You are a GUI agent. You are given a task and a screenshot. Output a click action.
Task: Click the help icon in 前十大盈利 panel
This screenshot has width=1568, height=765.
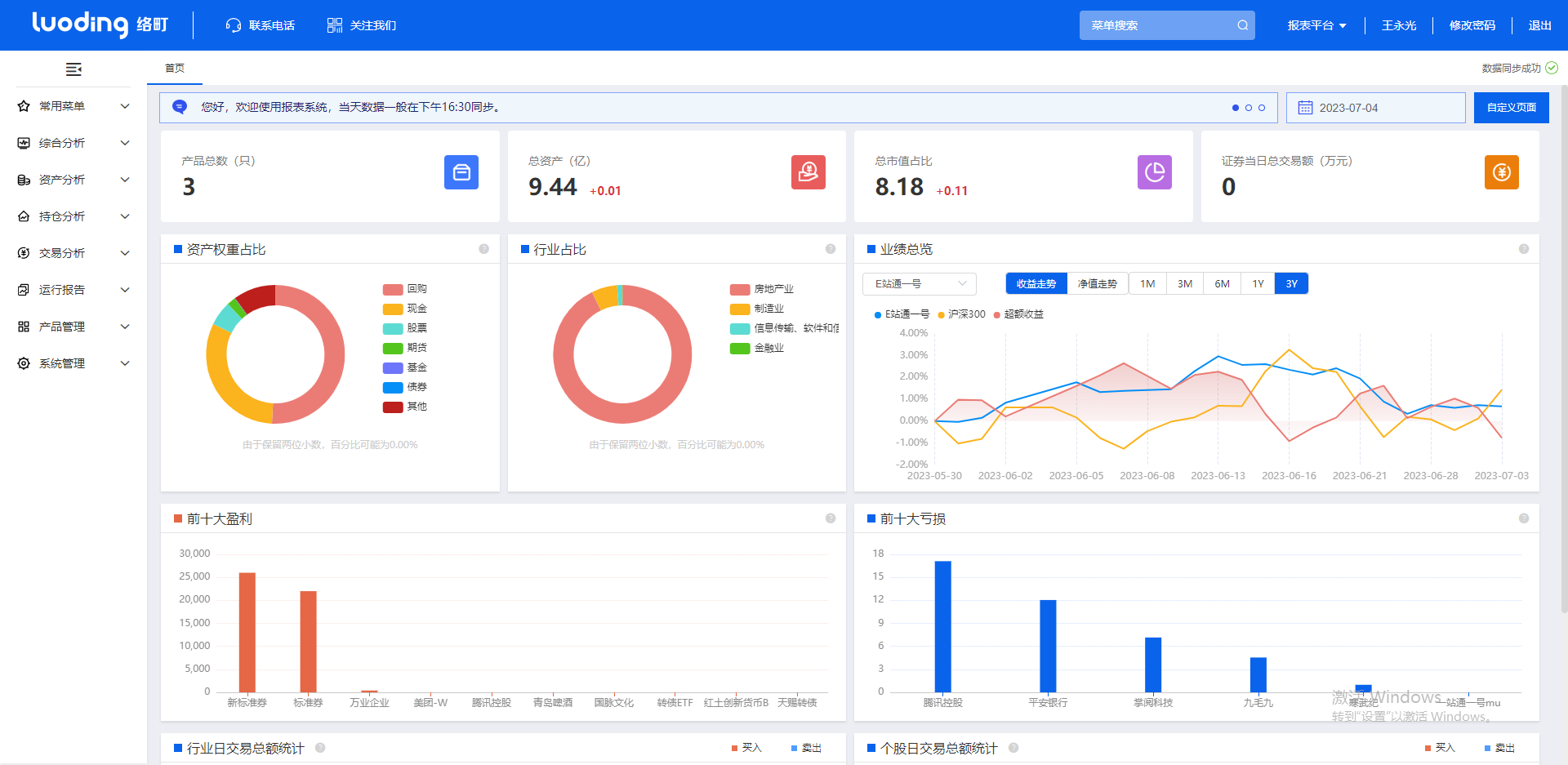point(831,518)
